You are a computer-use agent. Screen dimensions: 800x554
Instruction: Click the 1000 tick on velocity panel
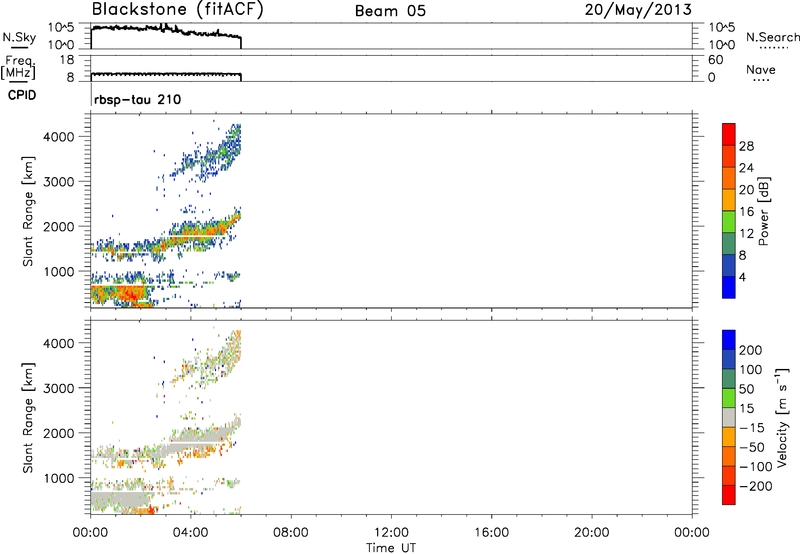[58, 478]
